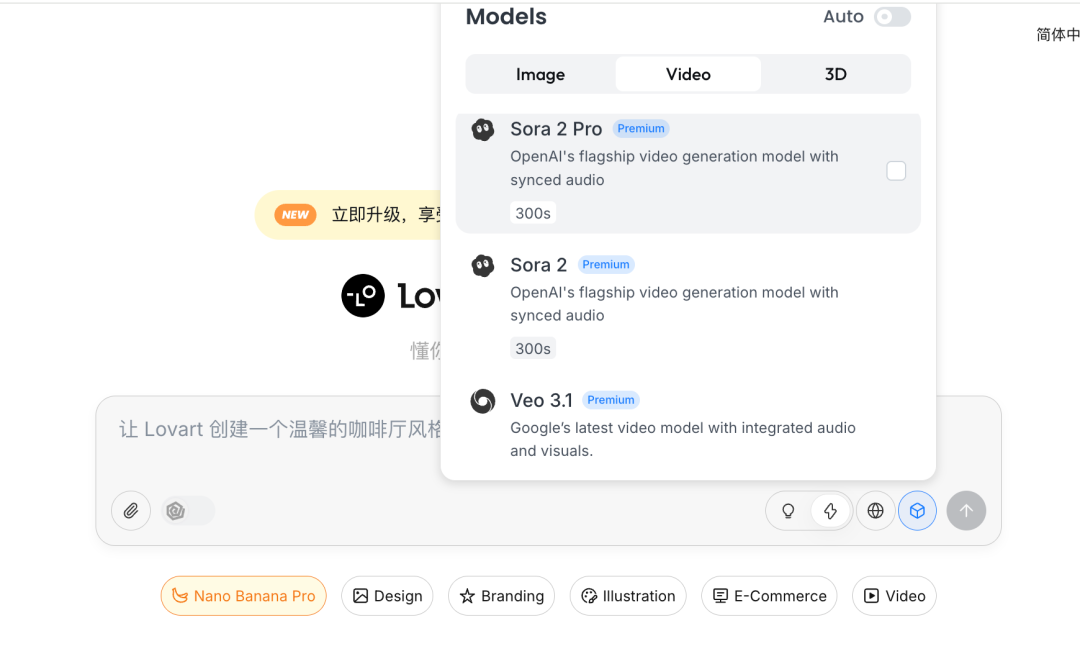Click the Sora 2 Pro model icon

tap(483, 129)
